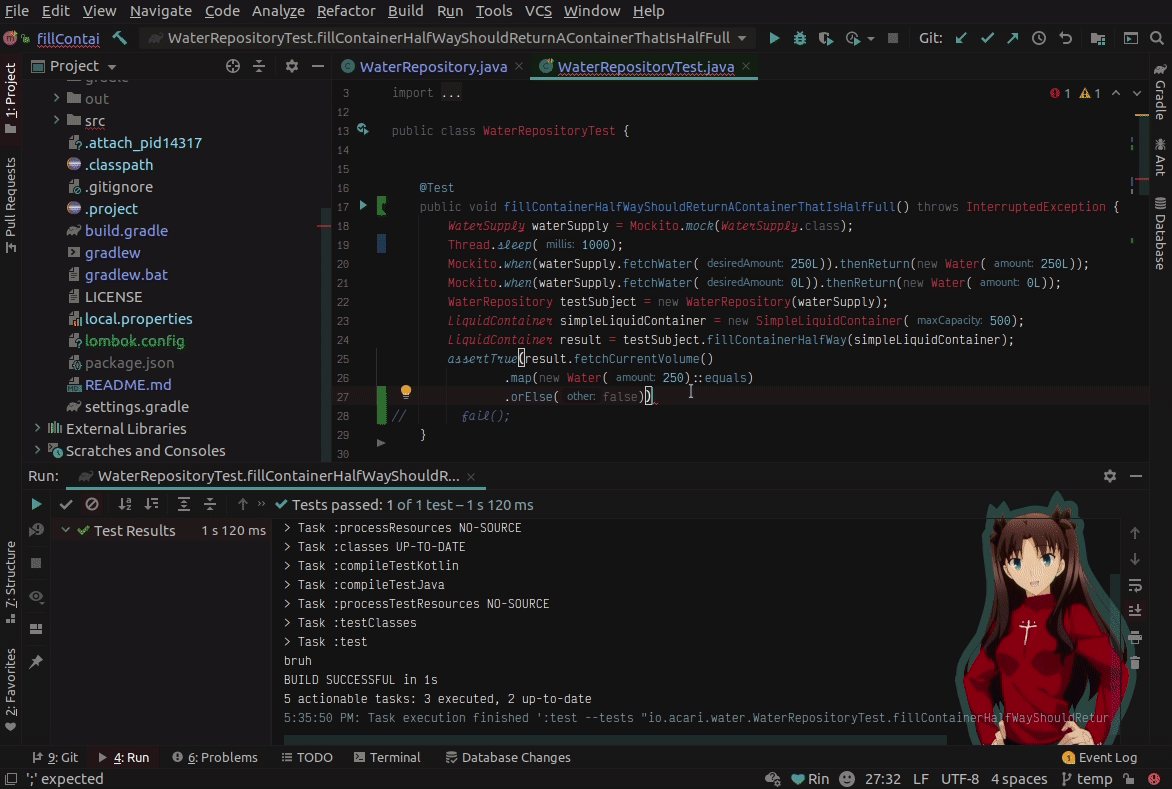Open Search Everywhere magnifier

point(1157,38)
